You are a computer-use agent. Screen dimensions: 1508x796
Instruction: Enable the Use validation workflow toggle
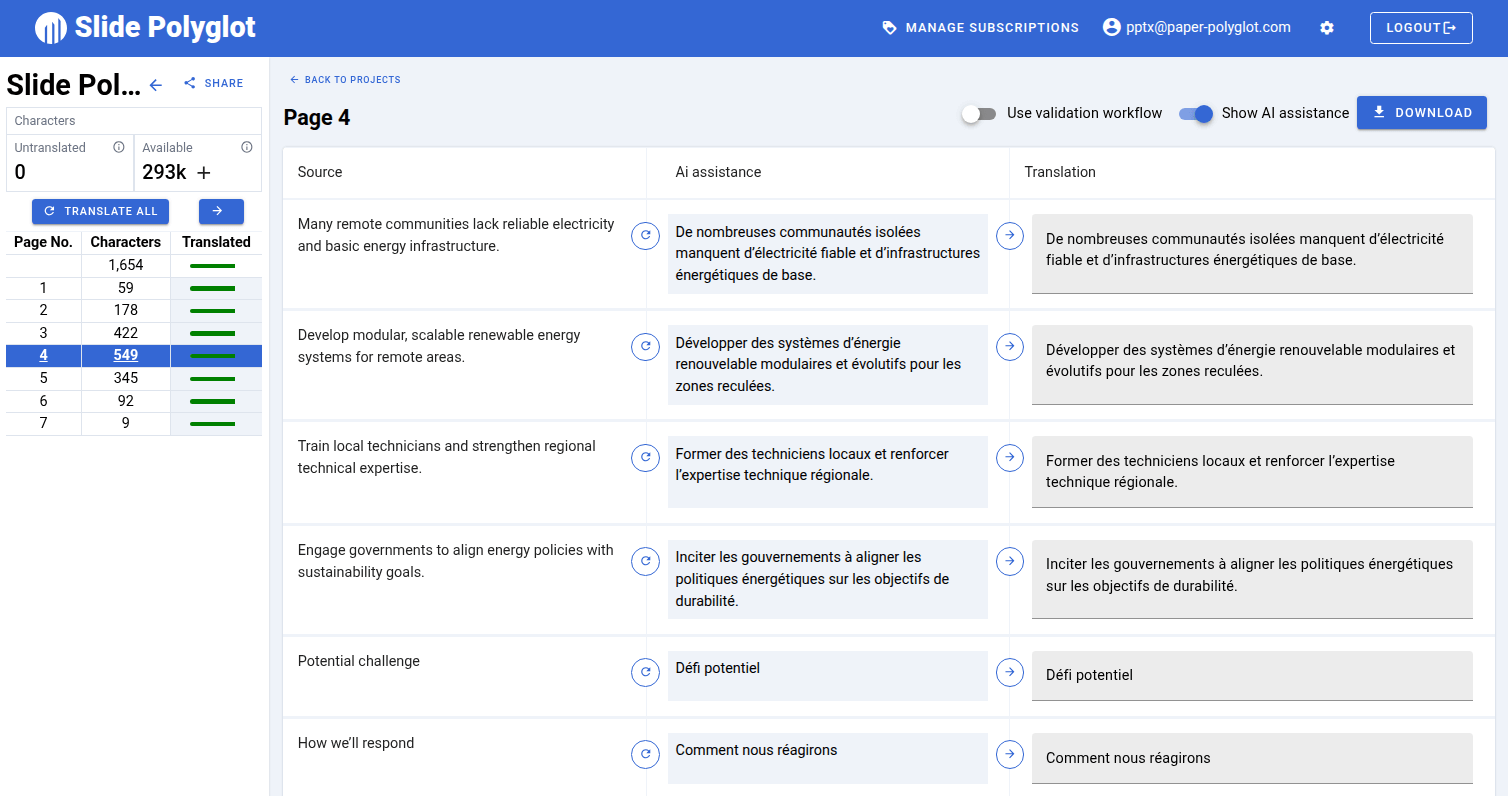pyautogui.click(x=979, y=113)
